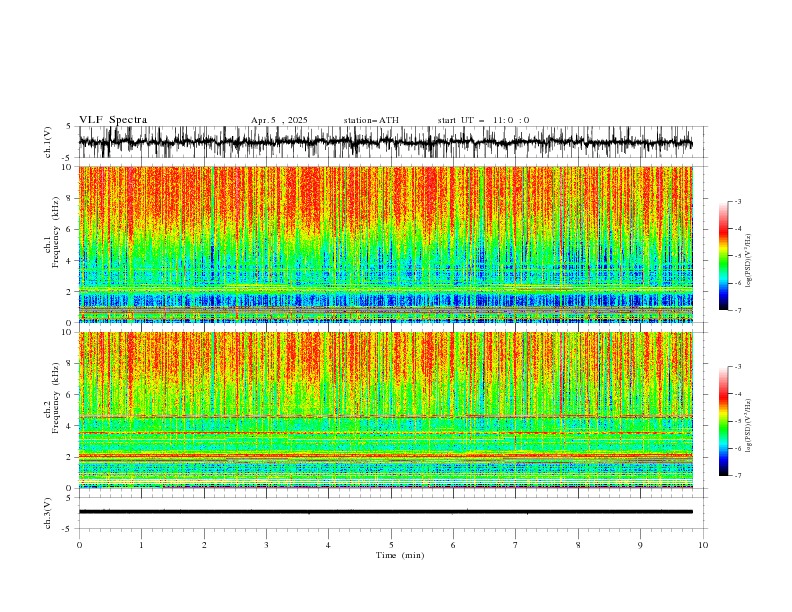792x612 pixels.
Task: Click time axis tick label "4"
Action: pos(328,545)
